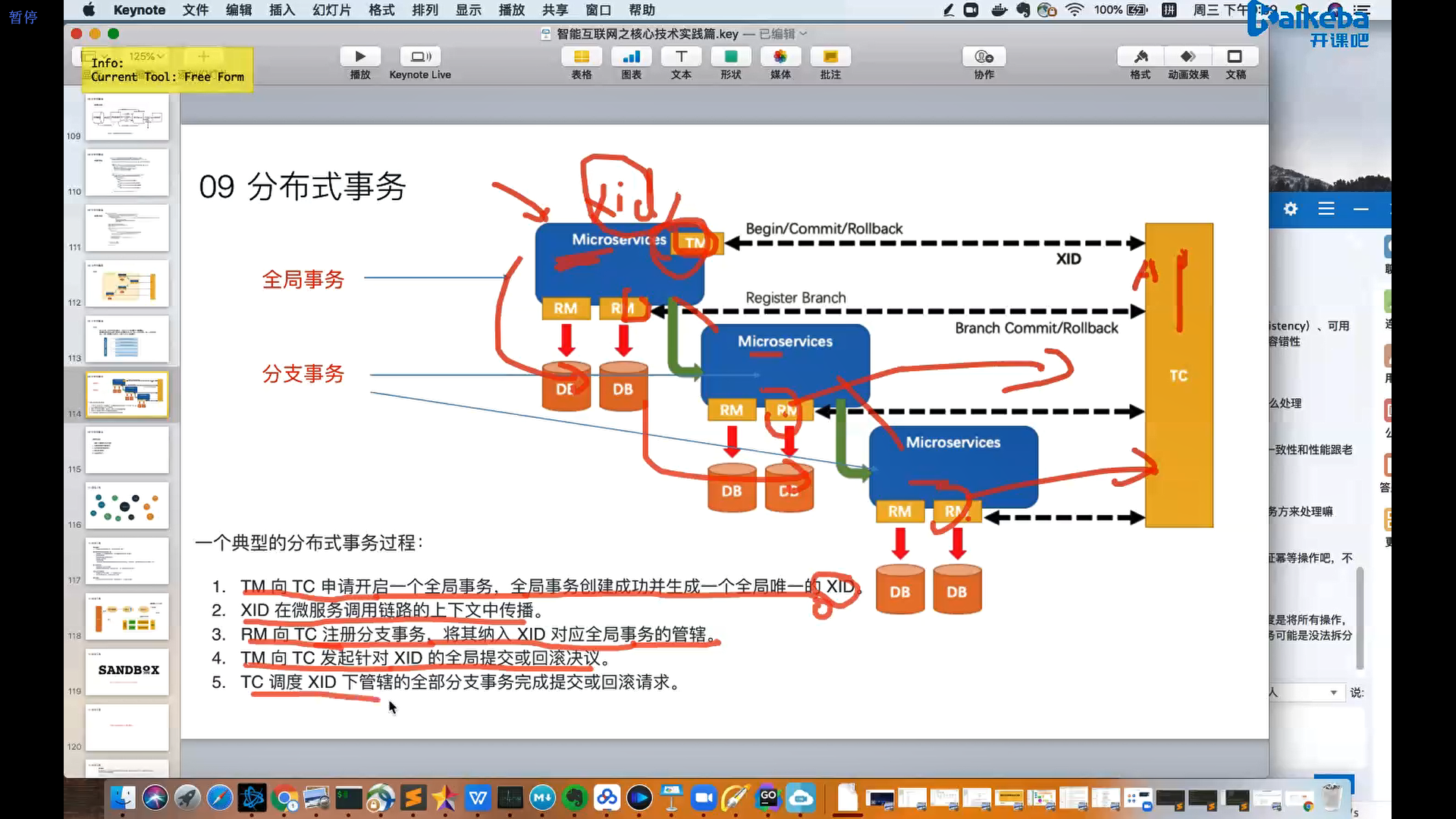Add a text box with 文本 icon
Image resolution: width=1456 pixels, height=819 pixels.
click(681, 57)
